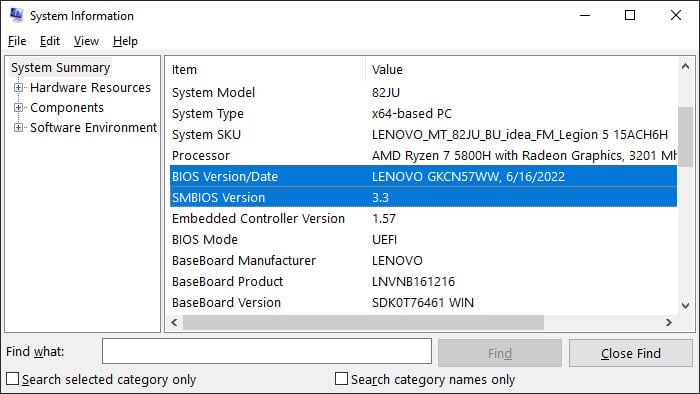Click the System Information app icon
Image resolution: width=700 pixels, height=394 pixels.
pyautogui.click(x=16, y=15)
